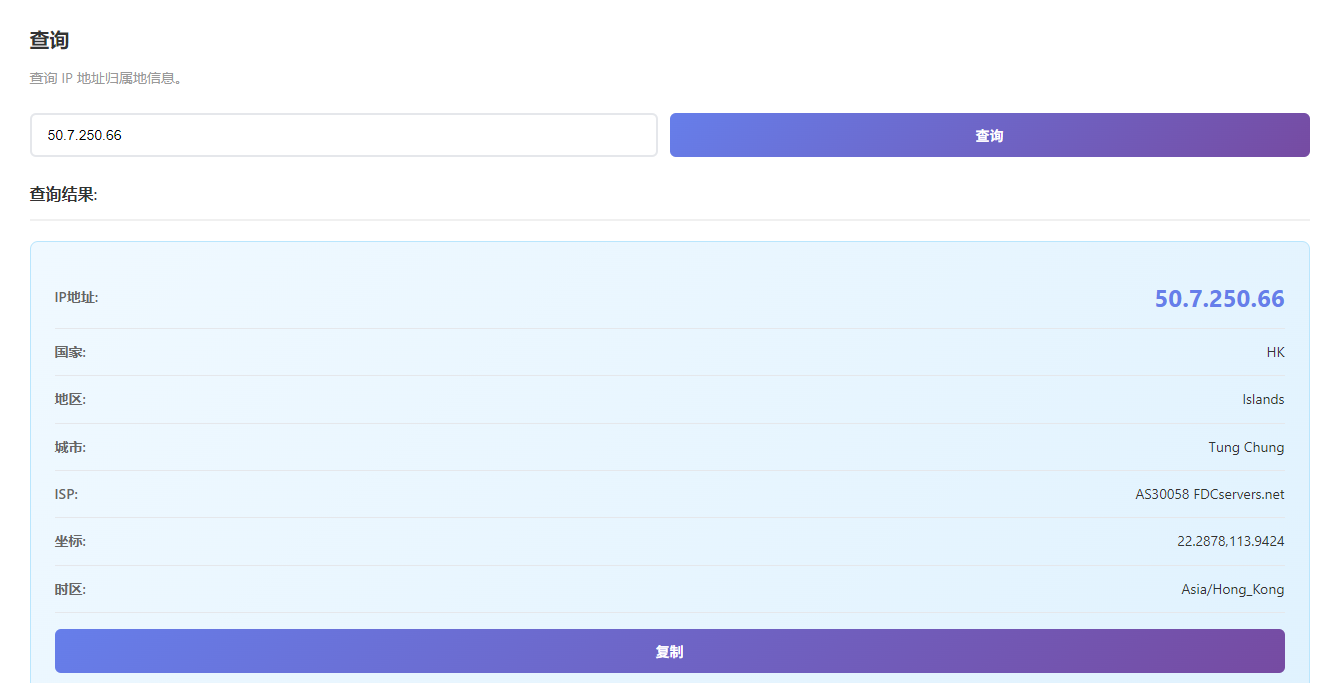The width and height of the screenshot is (1329, 683).
Task: Click the 查询 IP 地址归属地信息 subtitle text
Action: pos(106,78)
